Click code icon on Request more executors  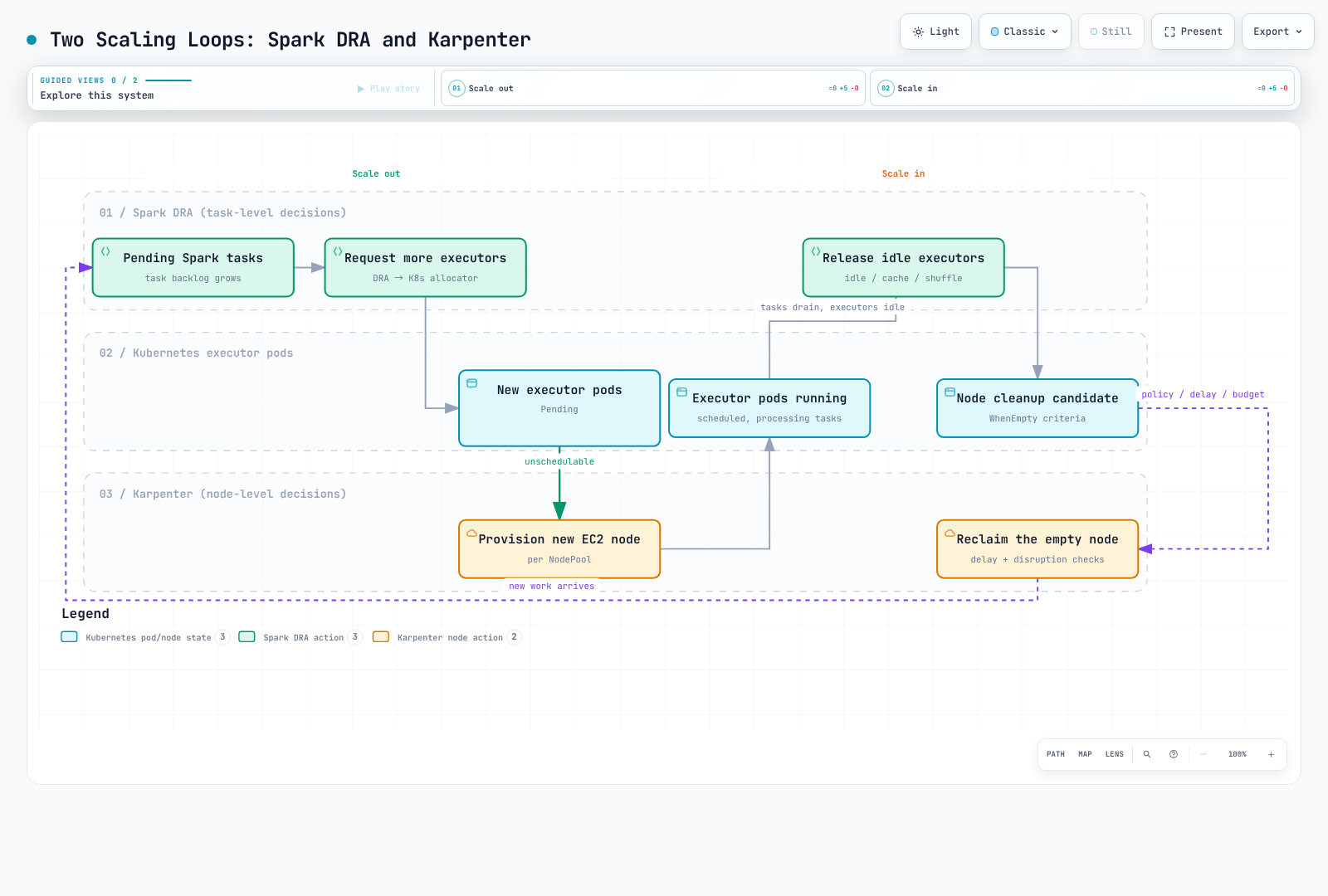pos(338,251)
